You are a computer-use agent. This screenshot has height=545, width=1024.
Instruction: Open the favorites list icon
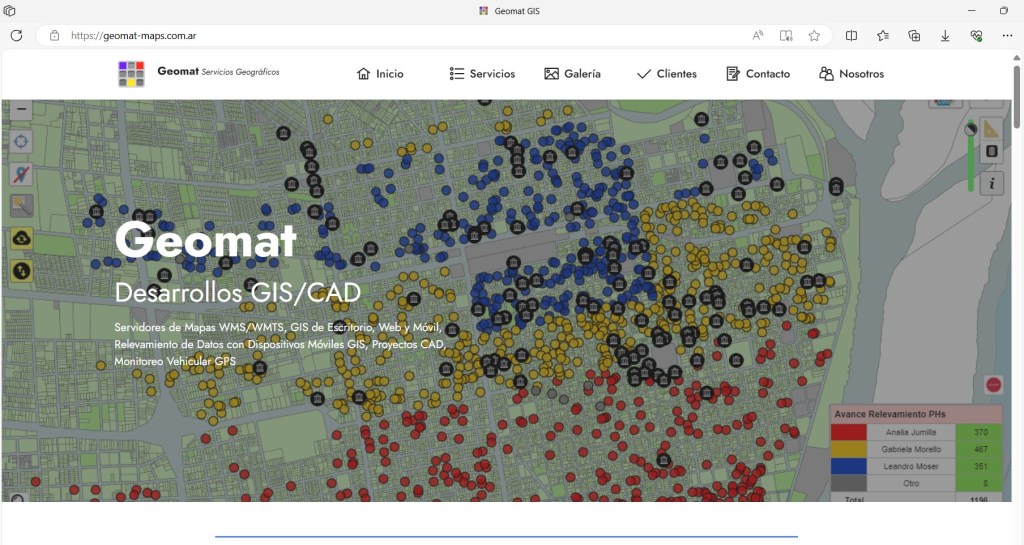click(x=883, y=36)
